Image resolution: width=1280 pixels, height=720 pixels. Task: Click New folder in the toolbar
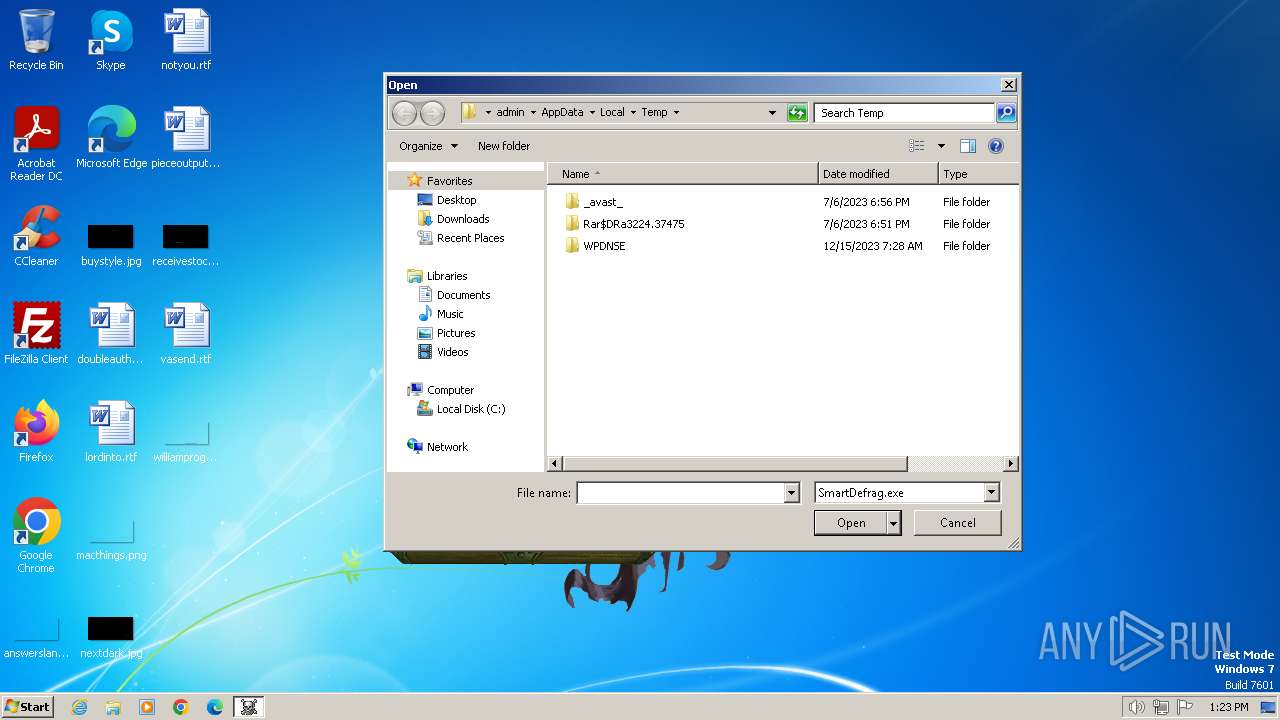(x=504, y=146)
